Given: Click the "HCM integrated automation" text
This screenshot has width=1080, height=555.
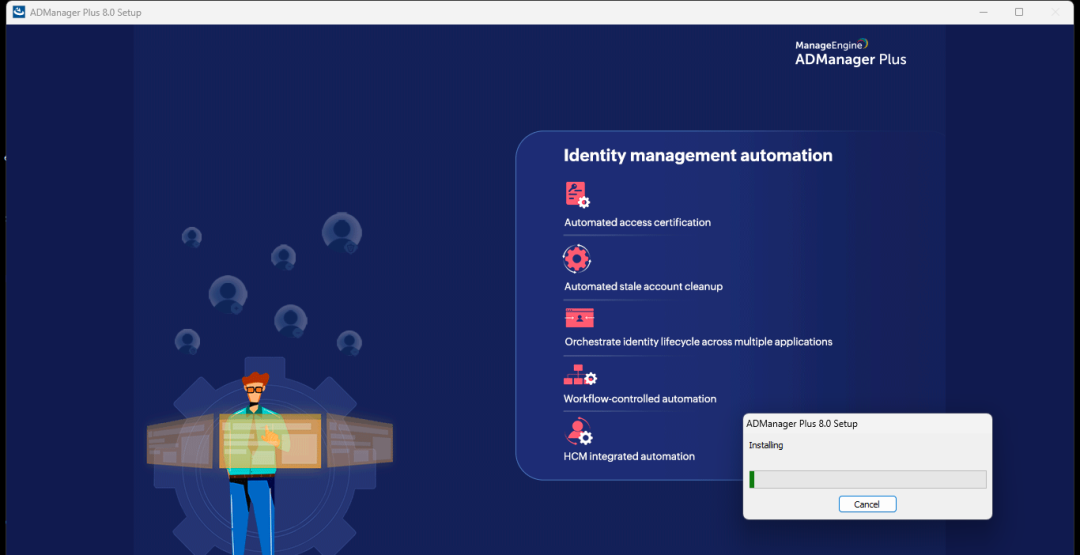Looking at the screenshot, I should click(630, 456).
